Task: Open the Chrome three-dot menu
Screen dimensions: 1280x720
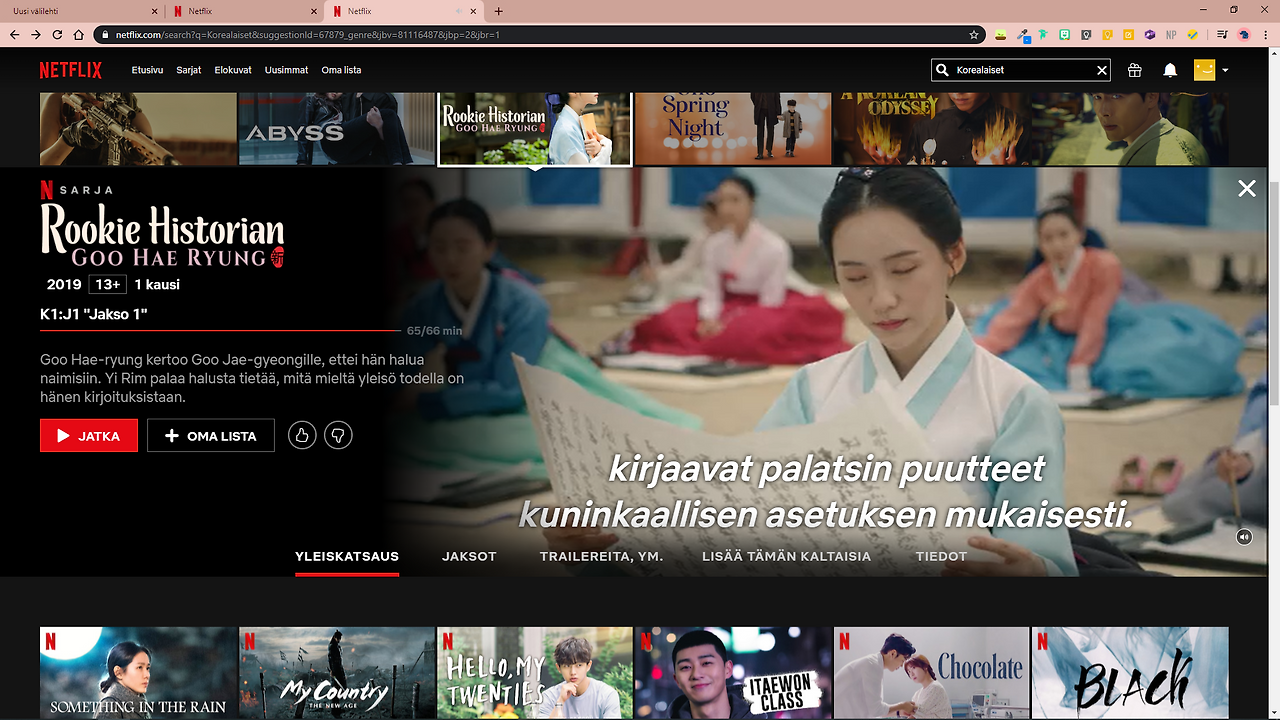Action: [1266, 34]
